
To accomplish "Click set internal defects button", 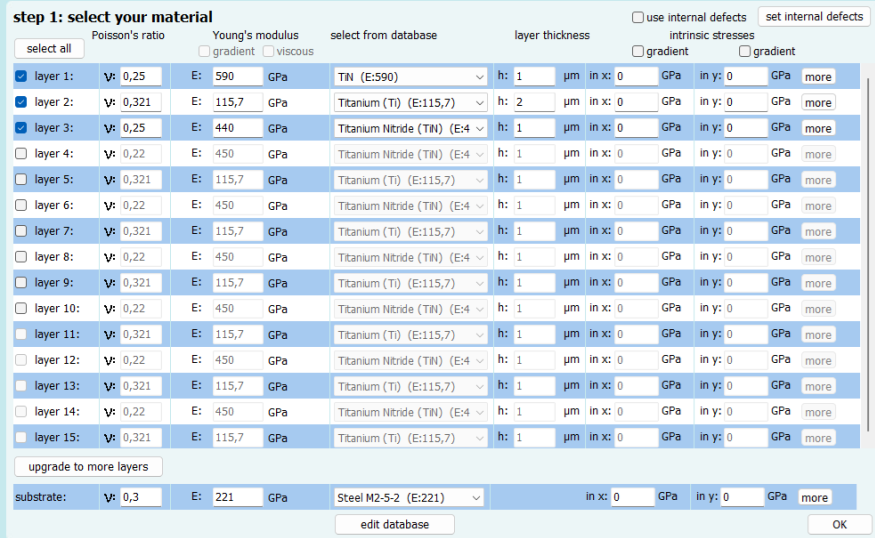I will [813, 17].
